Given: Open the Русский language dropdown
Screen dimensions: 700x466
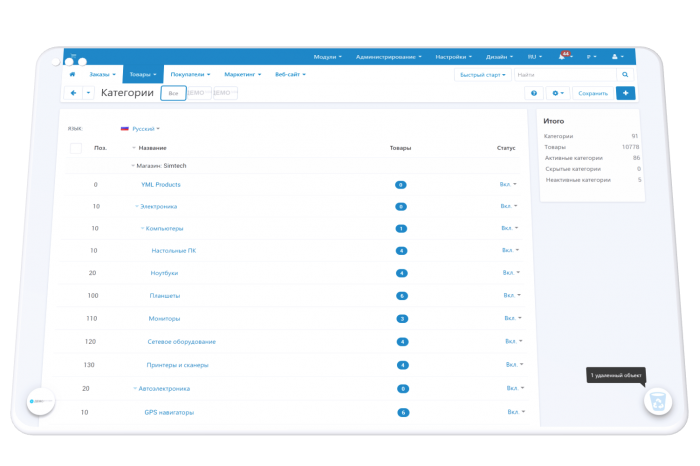Looking at the screenshot, I should coord(146,129).
